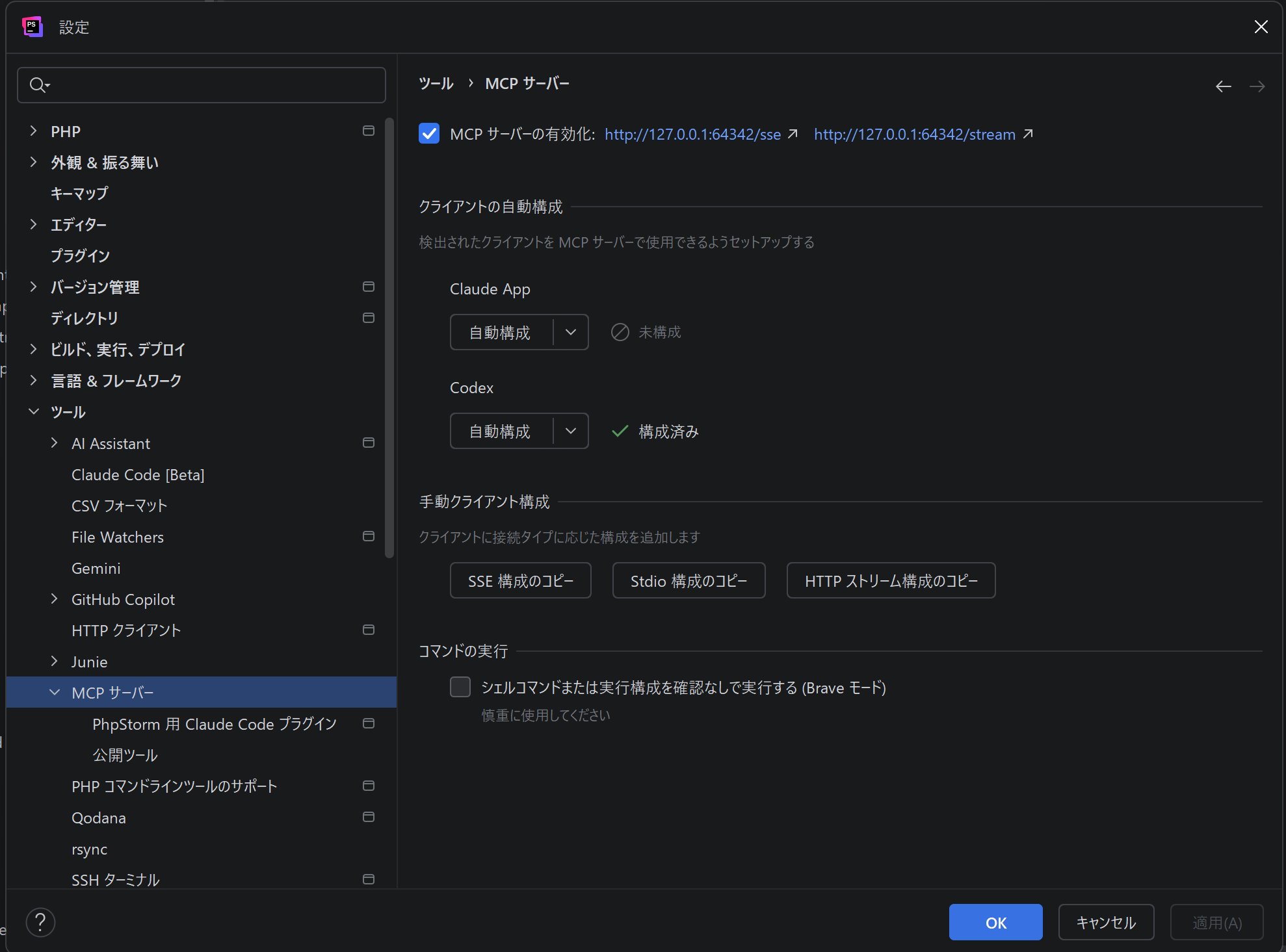Click the search magnifier icon

(38, 85)
